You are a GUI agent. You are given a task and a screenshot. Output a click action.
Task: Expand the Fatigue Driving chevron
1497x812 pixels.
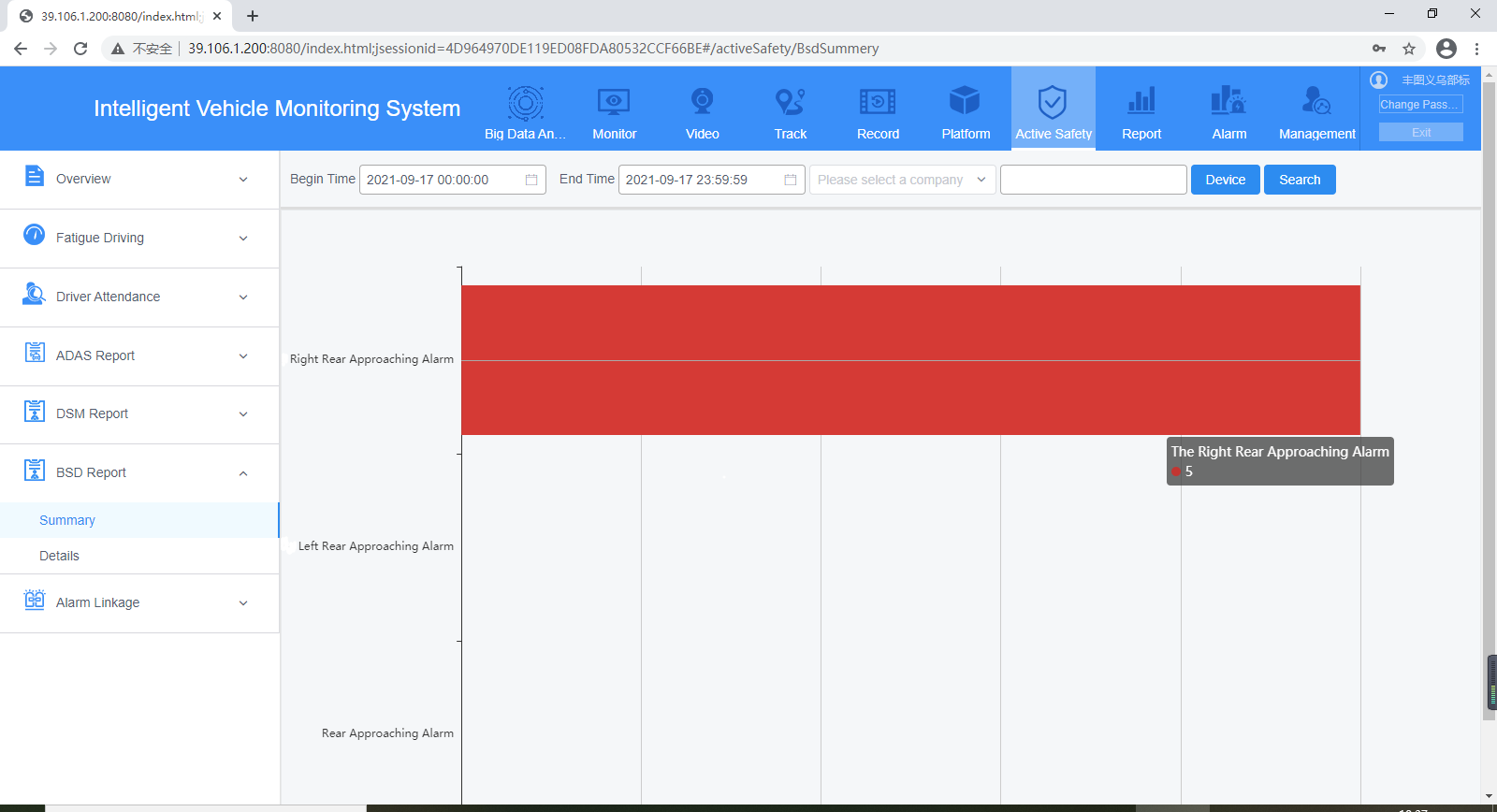[x=243, y=239]
